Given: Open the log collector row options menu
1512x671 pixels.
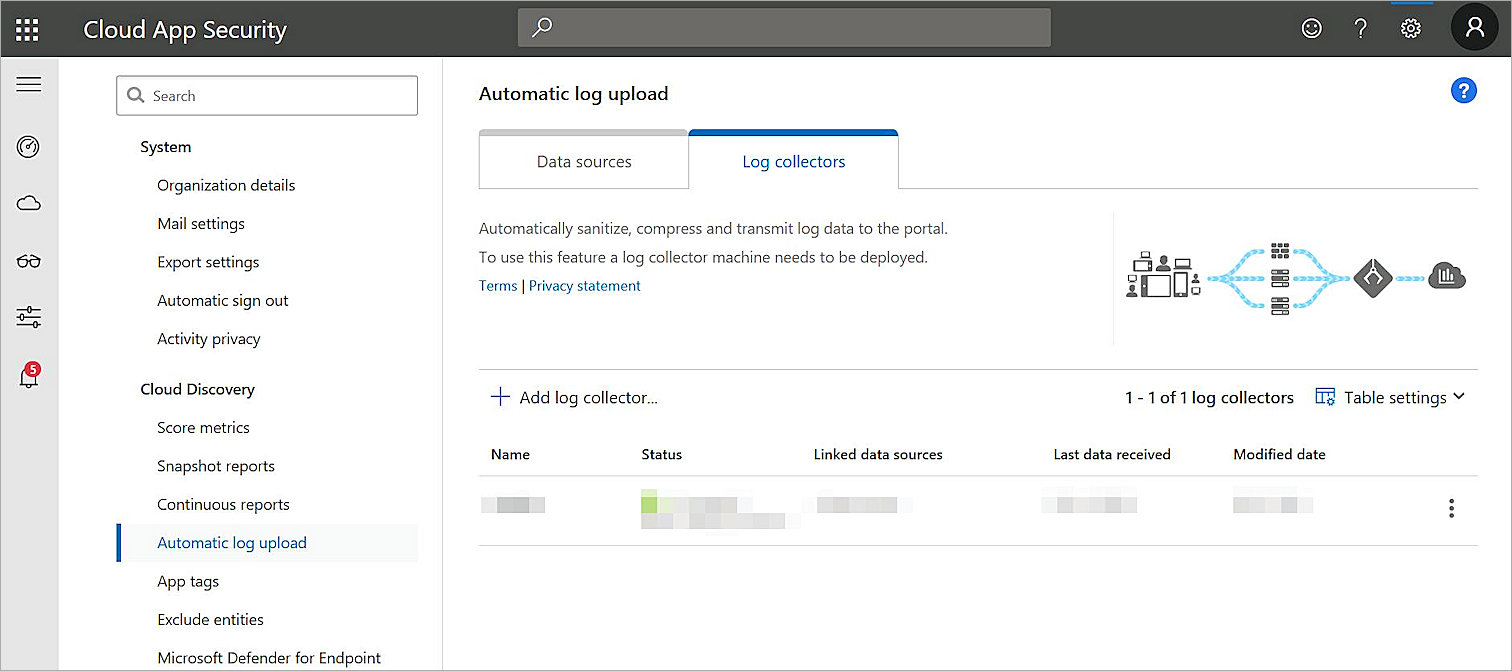Looking at the screenshot, I should point(1451,508).
